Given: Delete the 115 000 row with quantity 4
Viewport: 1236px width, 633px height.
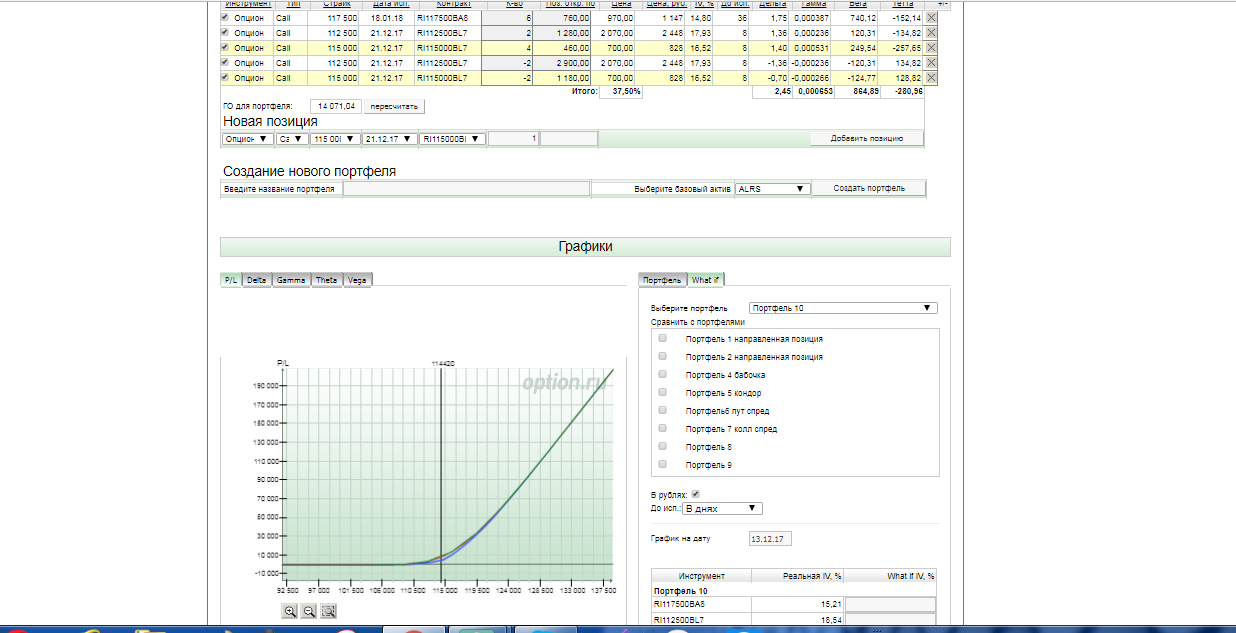Looking at the screenshot, I should [x=931, y=48].
